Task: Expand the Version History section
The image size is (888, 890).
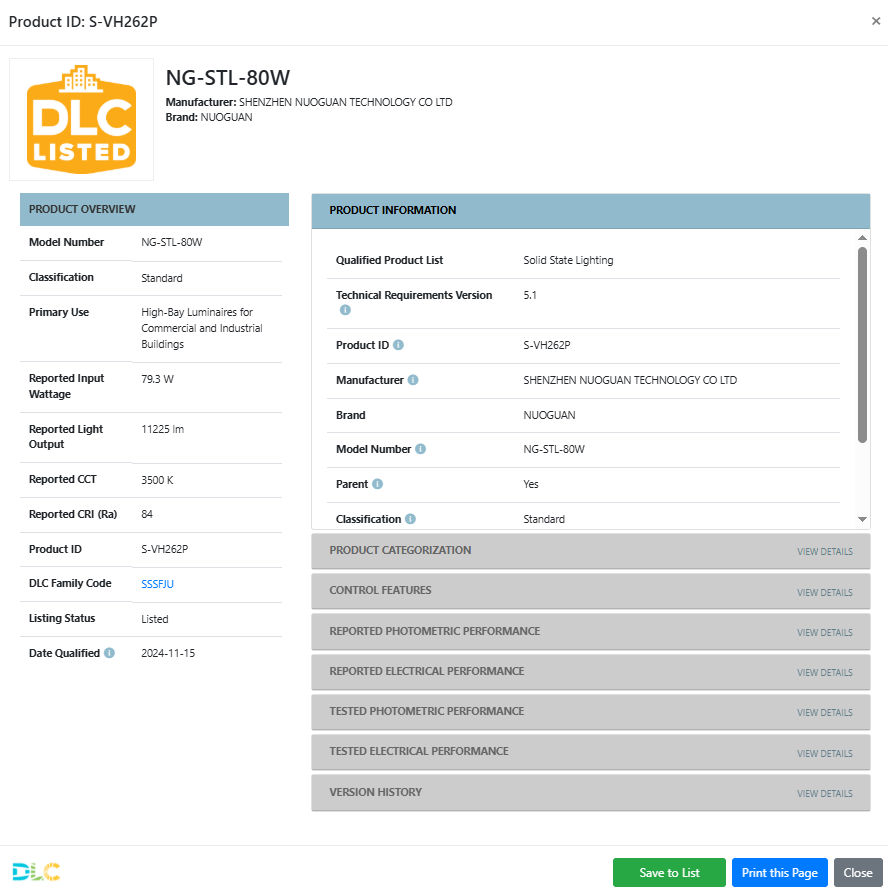Action: pyautogui.click(x=590, y=792)
